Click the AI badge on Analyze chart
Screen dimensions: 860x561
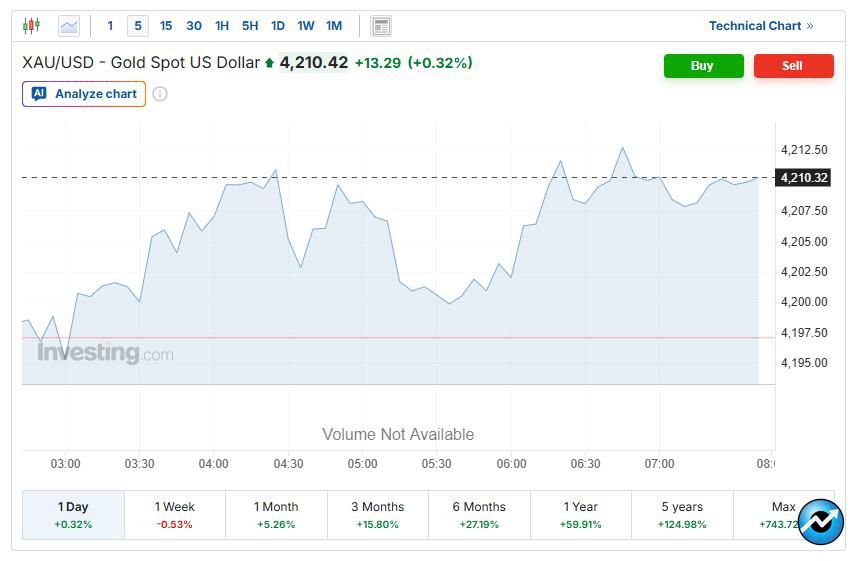[x=39, y=94]
